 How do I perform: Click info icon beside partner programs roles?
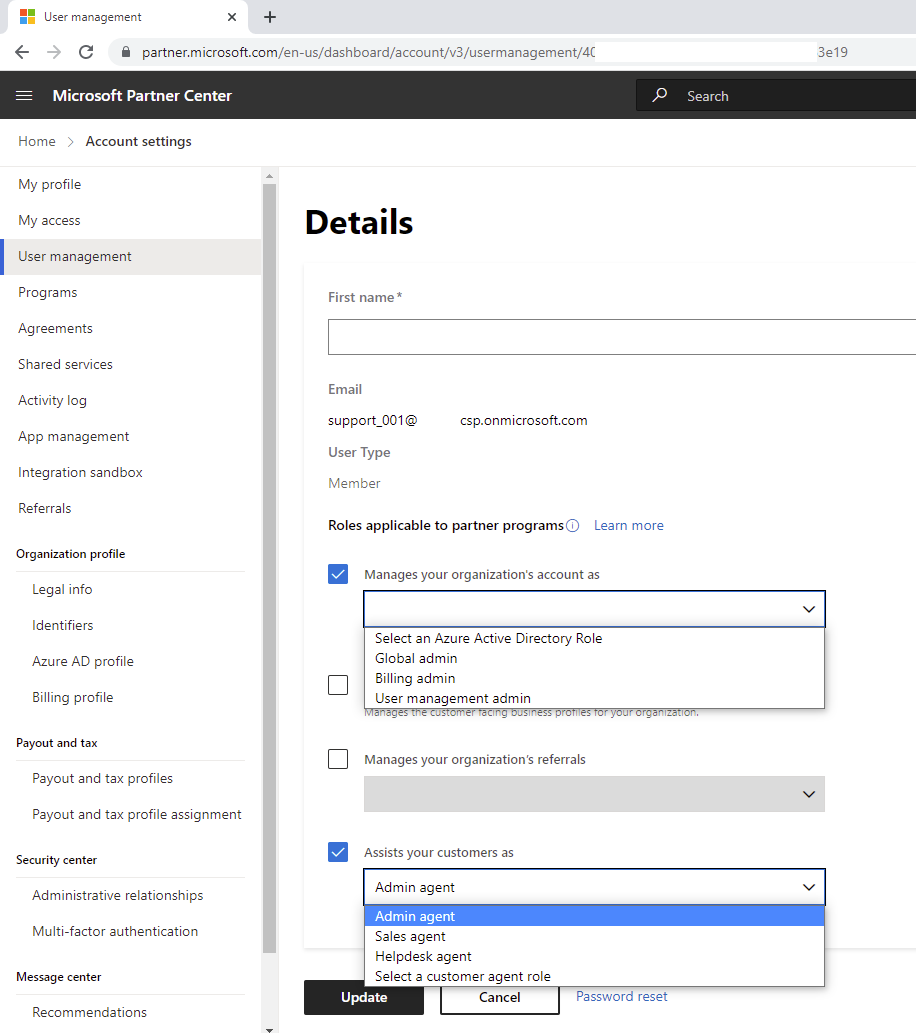(x=573, y=526)
